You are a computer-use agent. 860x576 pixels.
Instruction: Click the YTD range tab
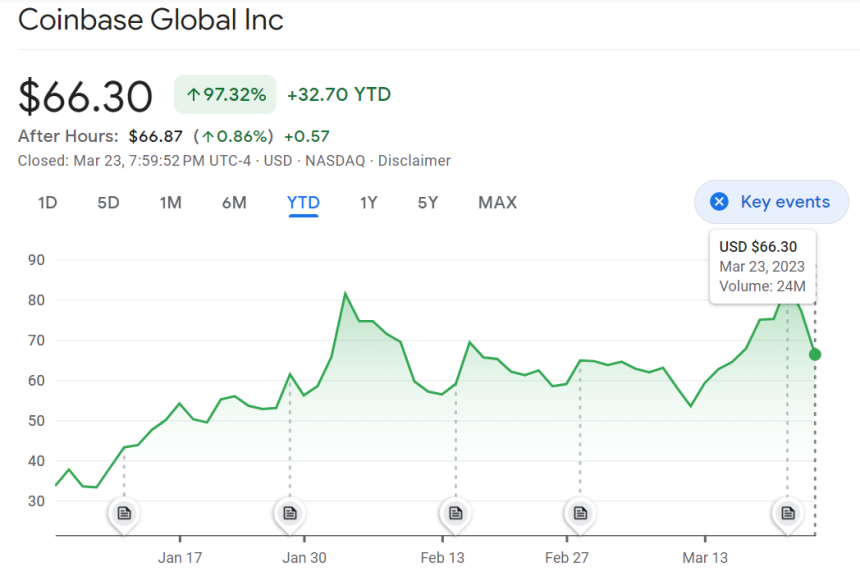click(x=303, y=203)
